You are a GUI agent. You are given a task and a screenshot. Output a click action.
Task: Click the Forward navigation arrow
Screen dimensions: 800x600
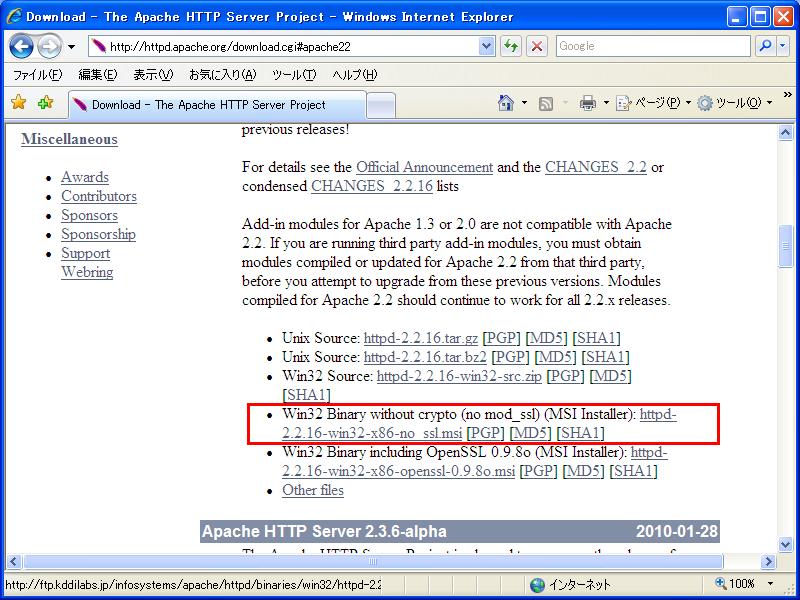[49, 46]
